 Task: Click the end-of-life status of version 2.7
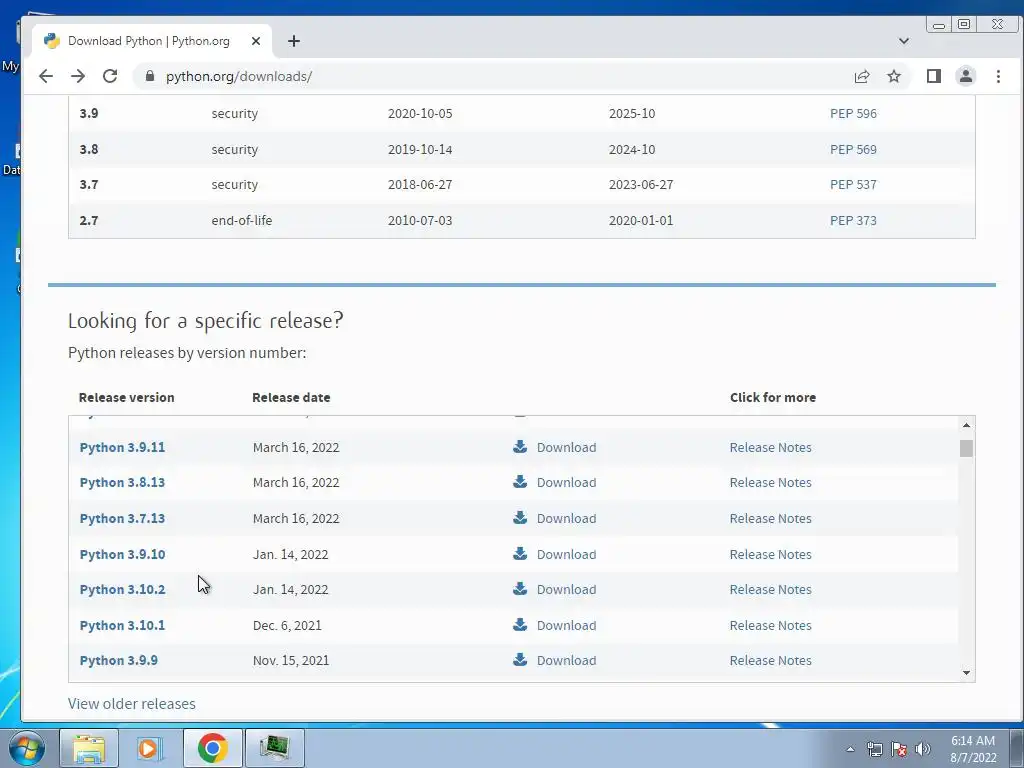(242, 221)
